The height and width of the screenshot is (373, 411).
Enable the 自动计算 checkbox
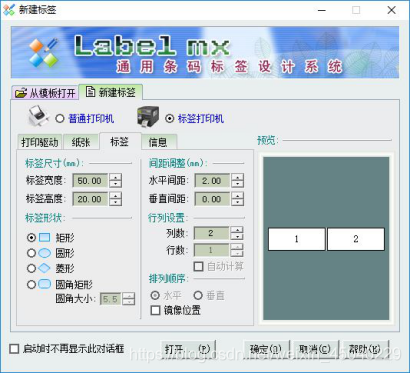pos(198,266)
